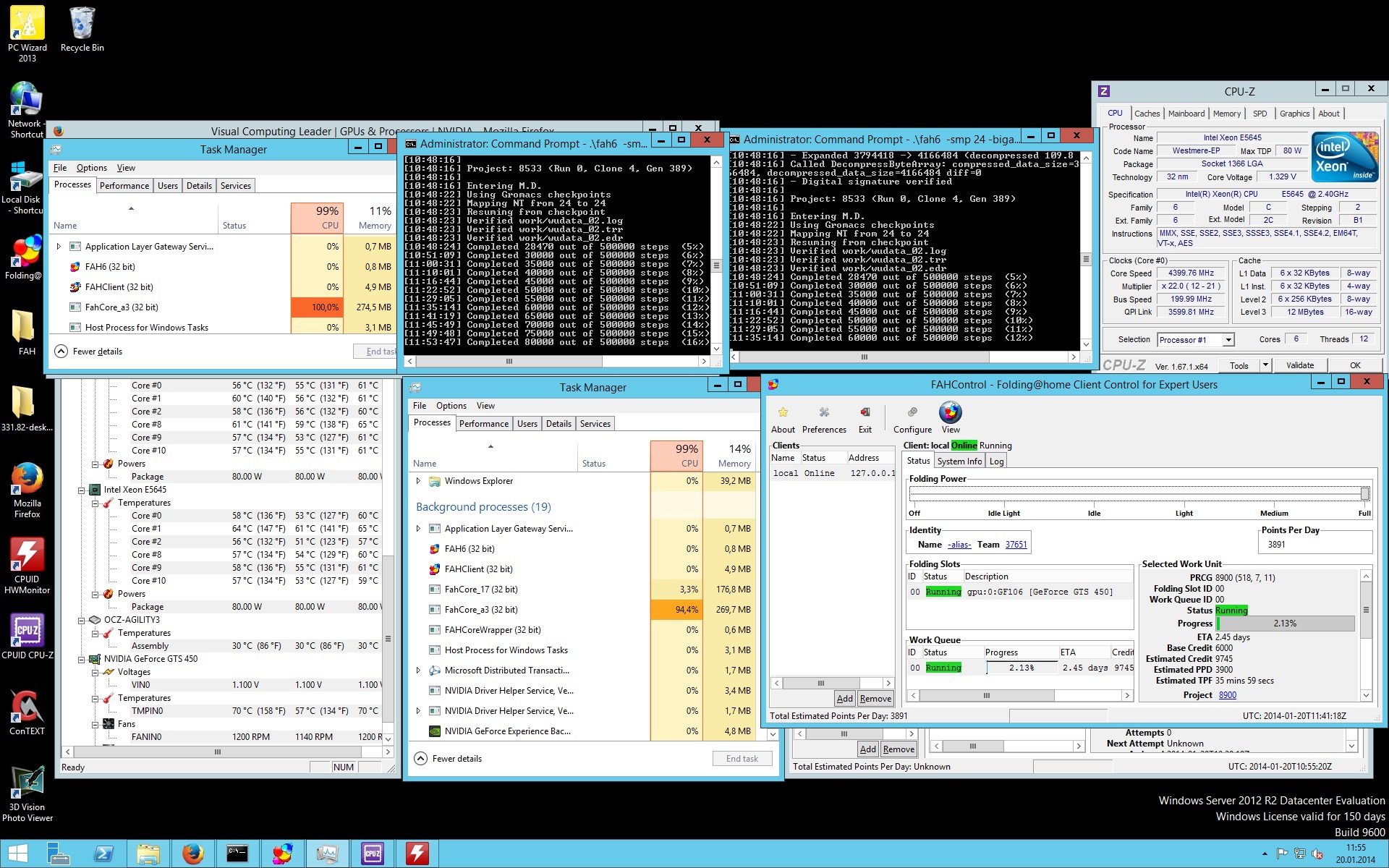Open the PC Wizard 2013 desktop icon
The height and width of the screenshot is (868, 1389).
click(x=27, y=34)
